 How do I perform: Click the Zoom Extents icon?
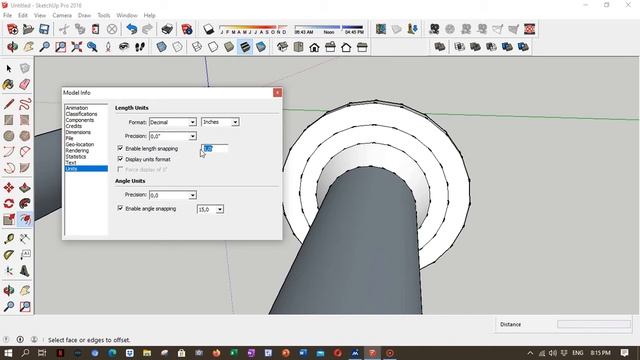tap(76, 47)
